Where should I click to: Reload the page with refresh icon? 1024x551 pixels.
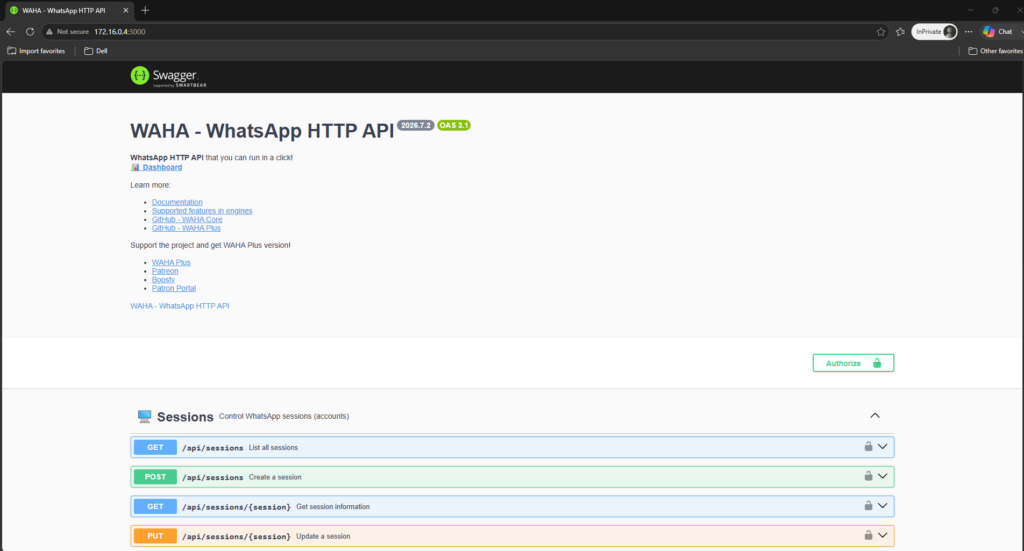click(30, 31)
